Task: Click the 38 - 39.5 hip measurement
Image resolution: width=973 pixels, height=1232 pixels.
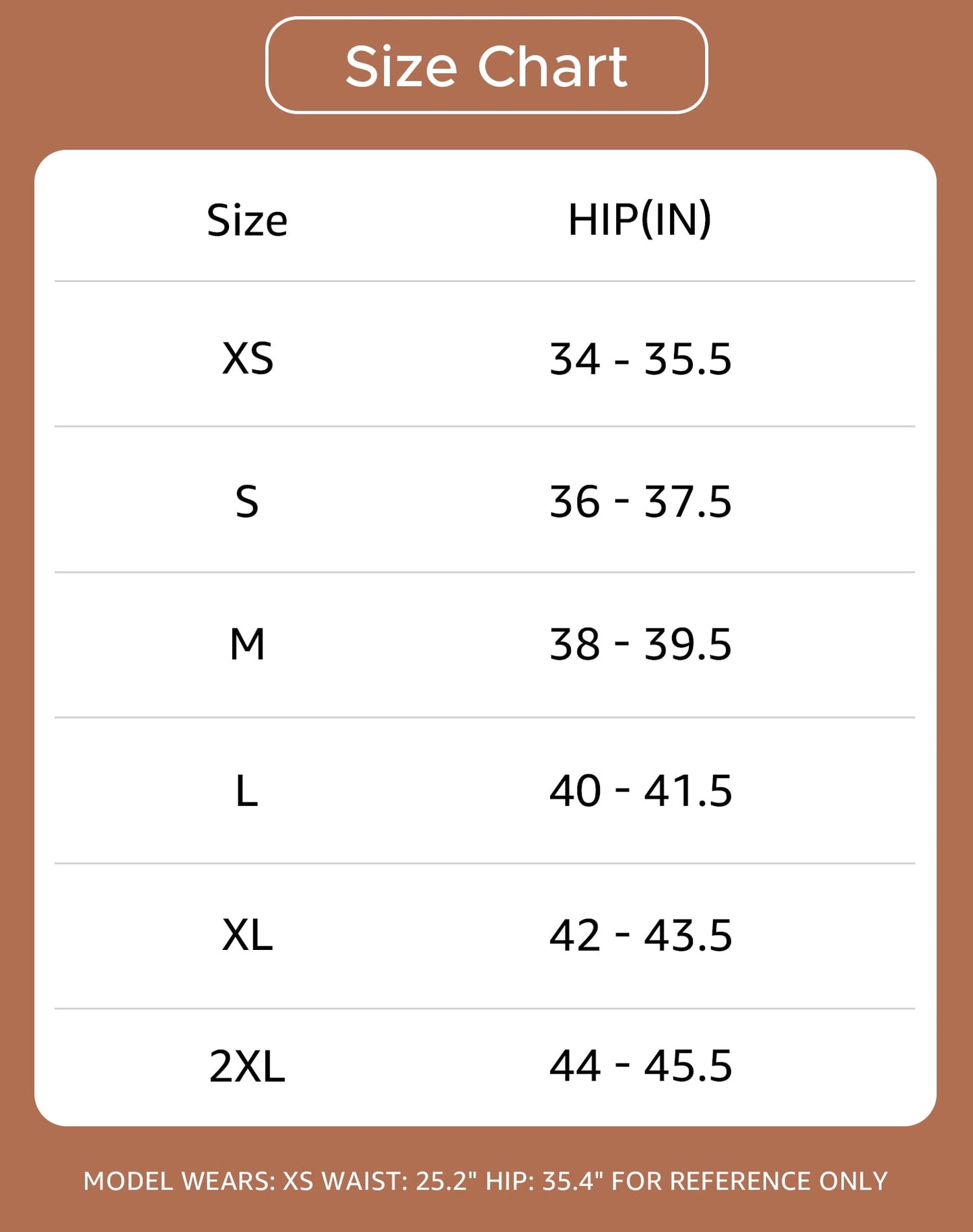Action: [640, 644]
